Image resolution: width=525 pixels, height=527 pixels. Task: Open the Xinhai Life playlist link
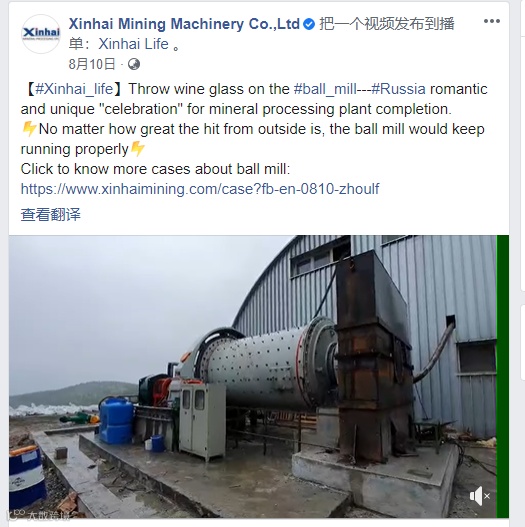coord(133,44)
